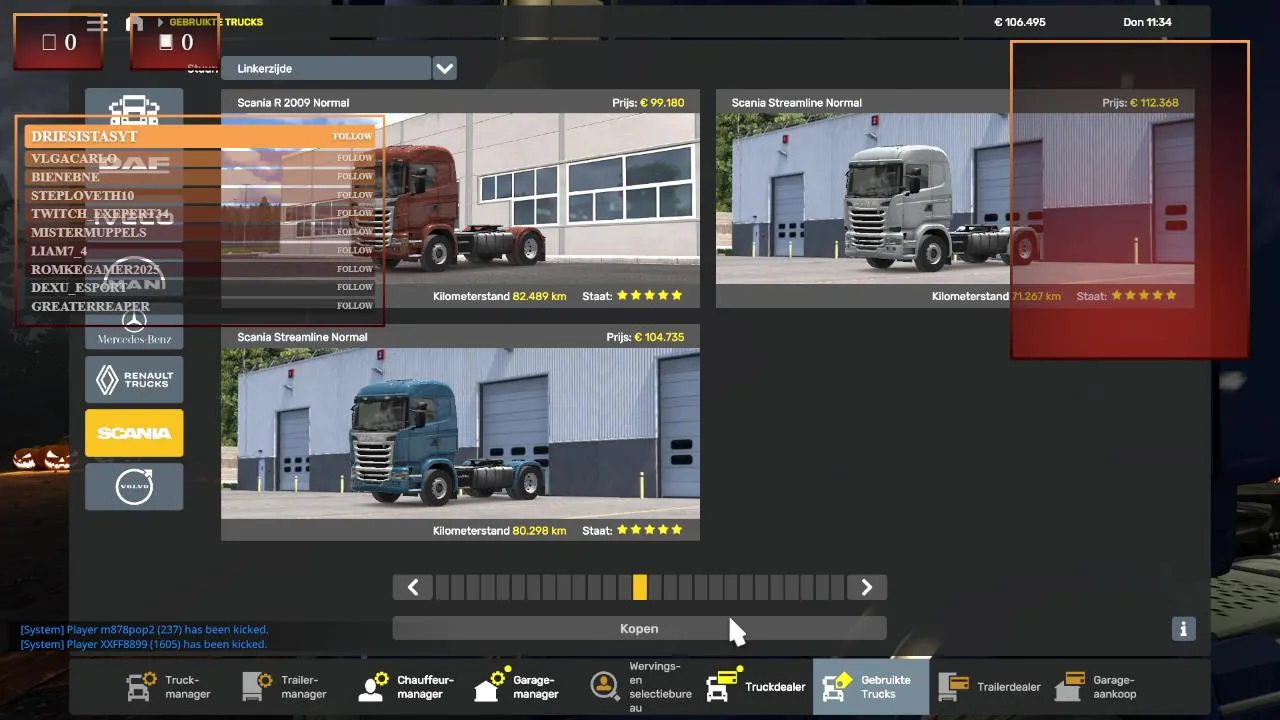Open the steering side dropdown arrow
This screenshot has width=1280, height=720.
444,68
